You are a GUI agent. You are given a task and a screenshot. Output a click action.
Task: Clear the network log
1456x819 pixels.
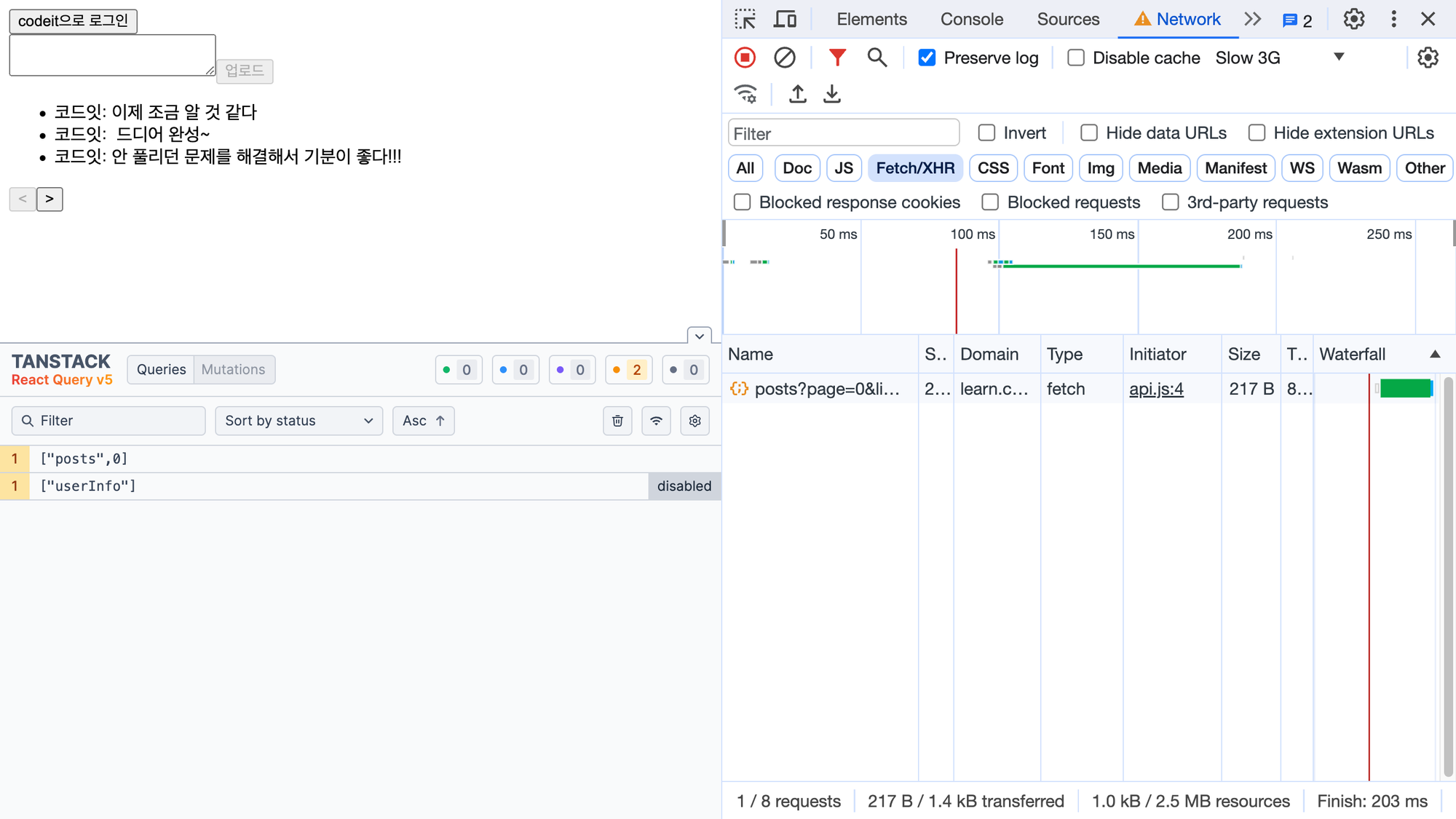click(784, 58)
